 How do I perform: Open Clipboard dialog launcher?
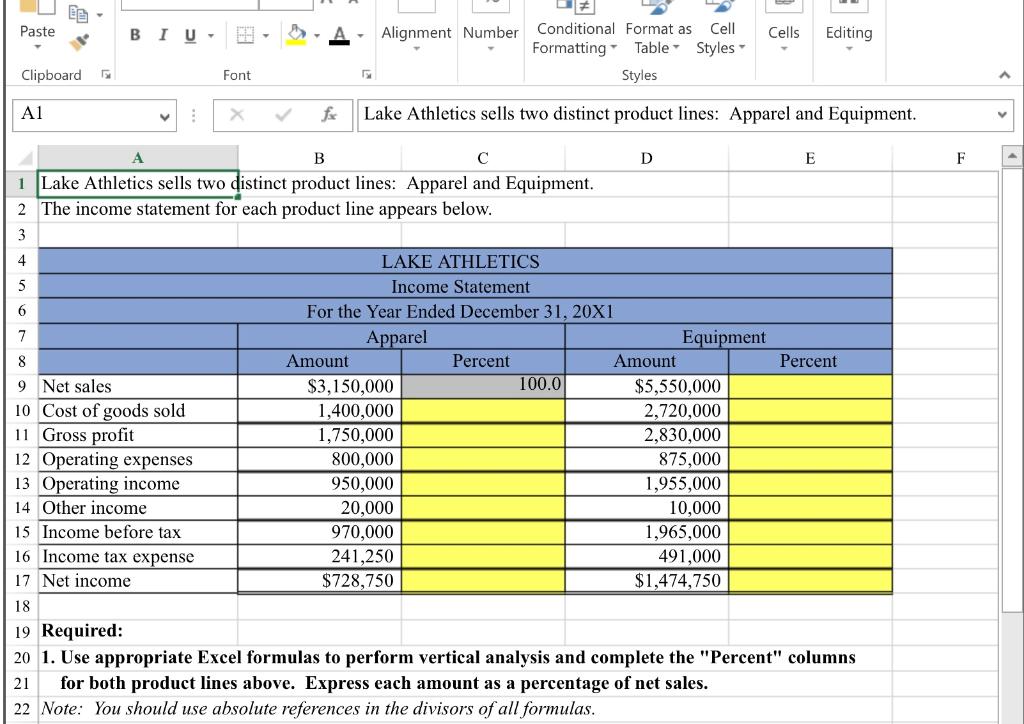pos(105,74)
